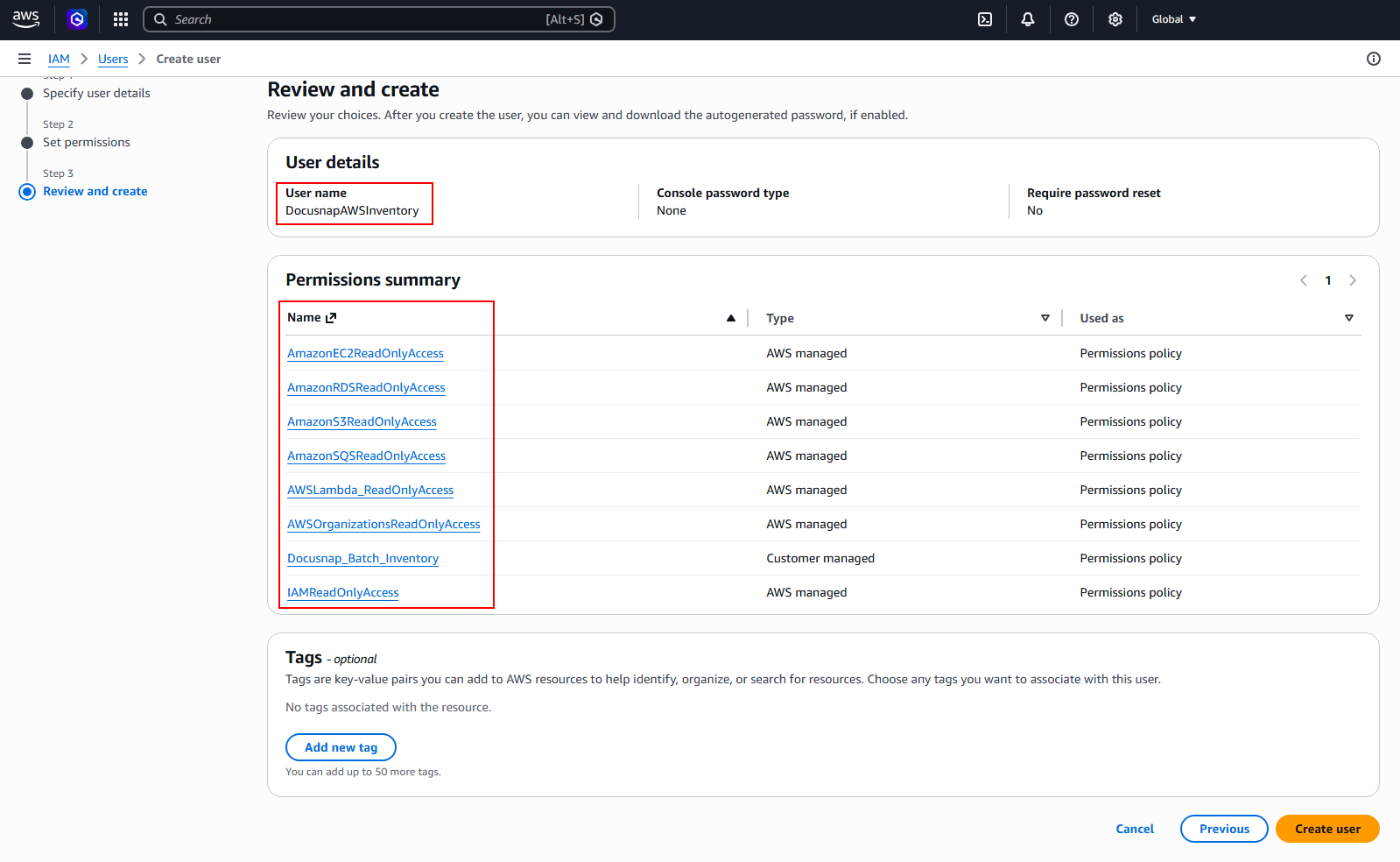Go to the previous permissions page arrow
The height and width of the screenshot is (862, 1400).
(1304, 280)
